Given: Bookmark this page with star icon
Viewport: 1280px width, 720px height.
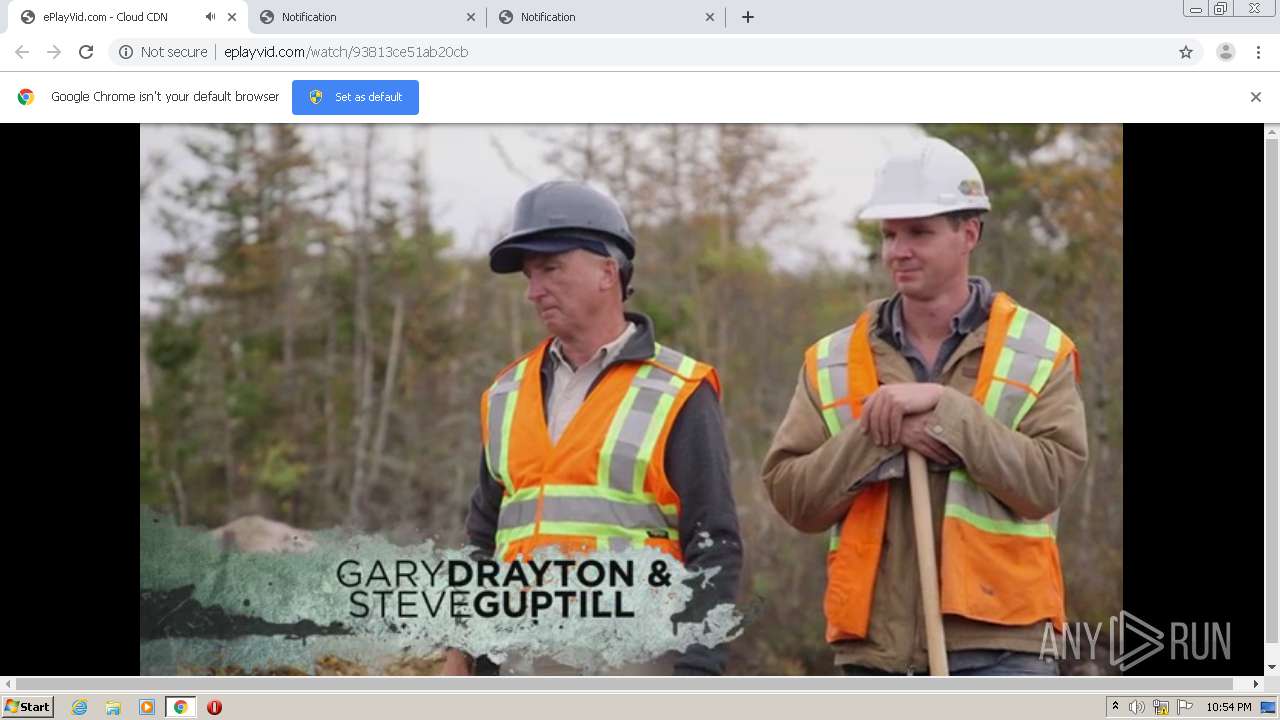Looking at the screenshot, I should coord(1186,52).
